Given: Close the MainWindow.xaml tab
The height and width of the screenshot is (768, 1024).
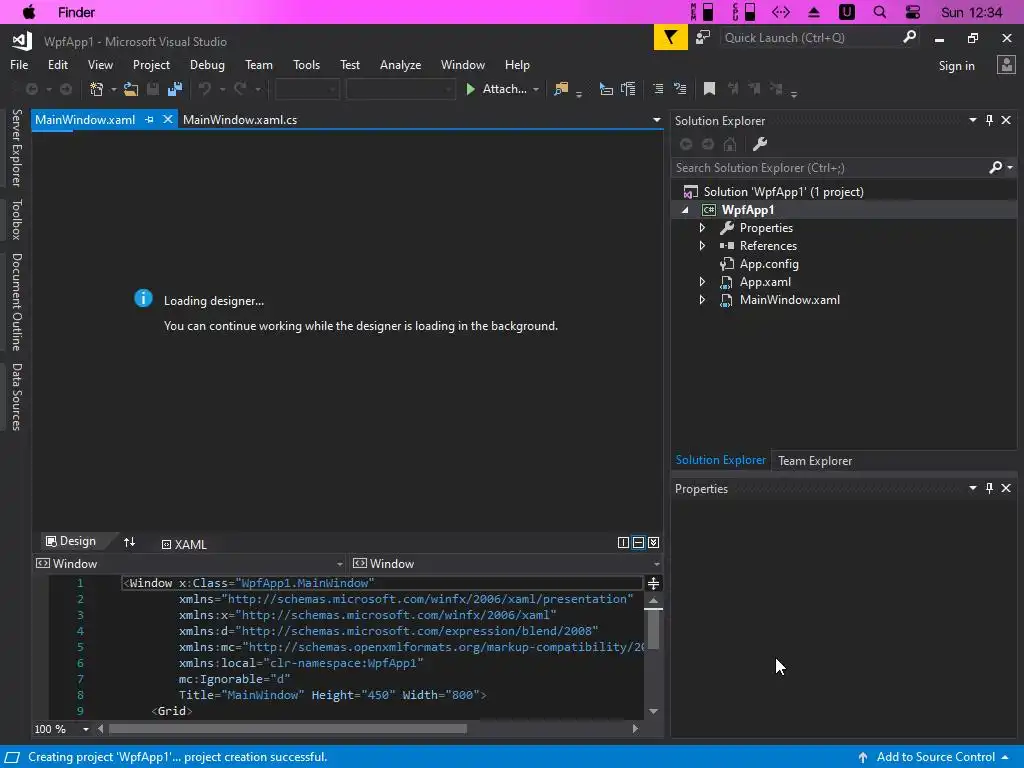Looking at the screenshot, I should coord(168,120).
